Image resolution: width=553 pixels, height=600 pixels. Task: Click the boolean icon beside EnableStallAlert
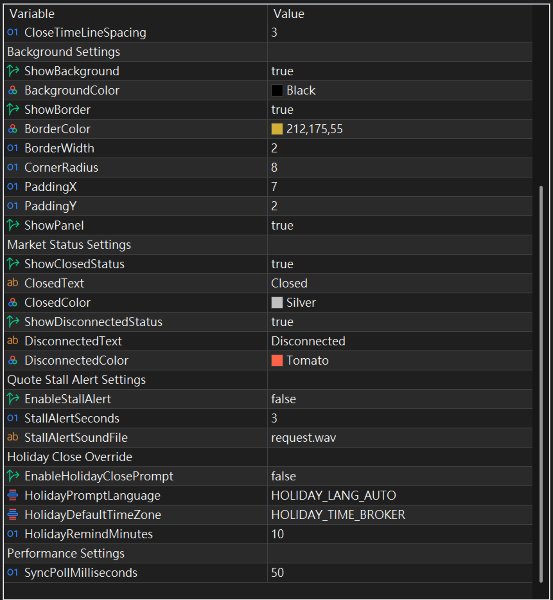[x=13, y=399]
